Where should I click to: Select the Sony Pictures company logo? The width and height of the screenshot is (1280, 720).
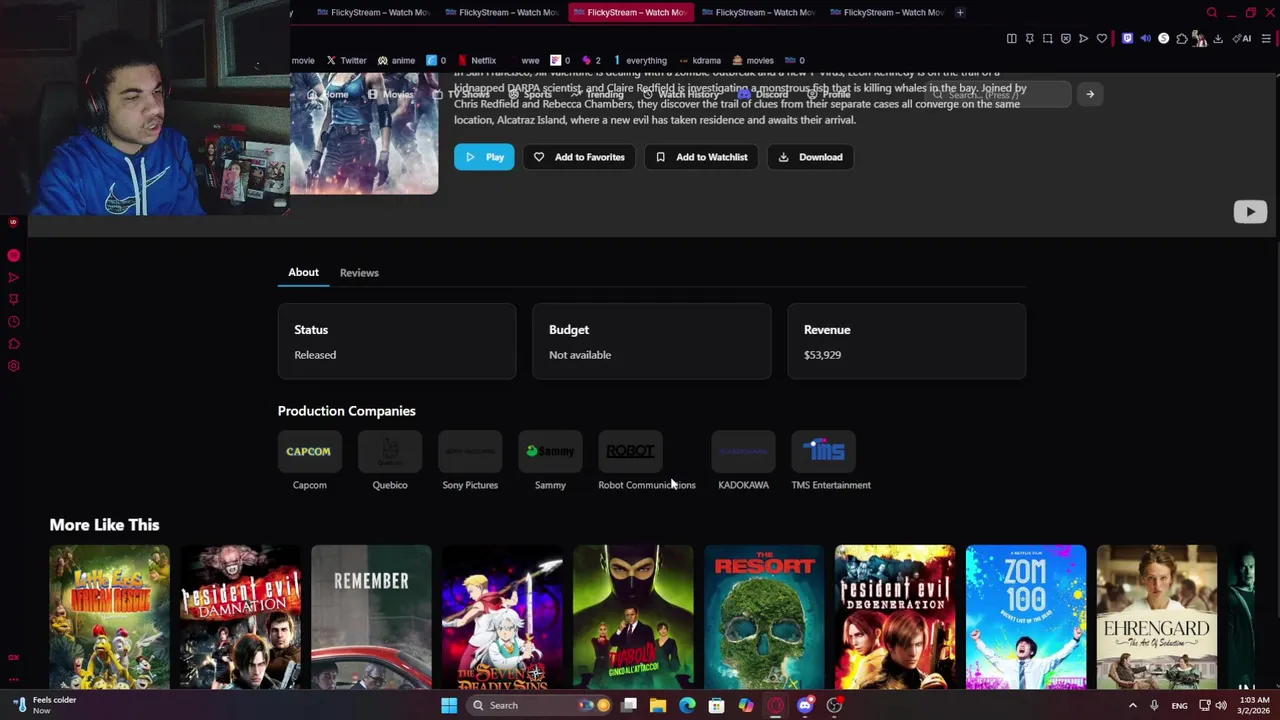pos(470,452)
